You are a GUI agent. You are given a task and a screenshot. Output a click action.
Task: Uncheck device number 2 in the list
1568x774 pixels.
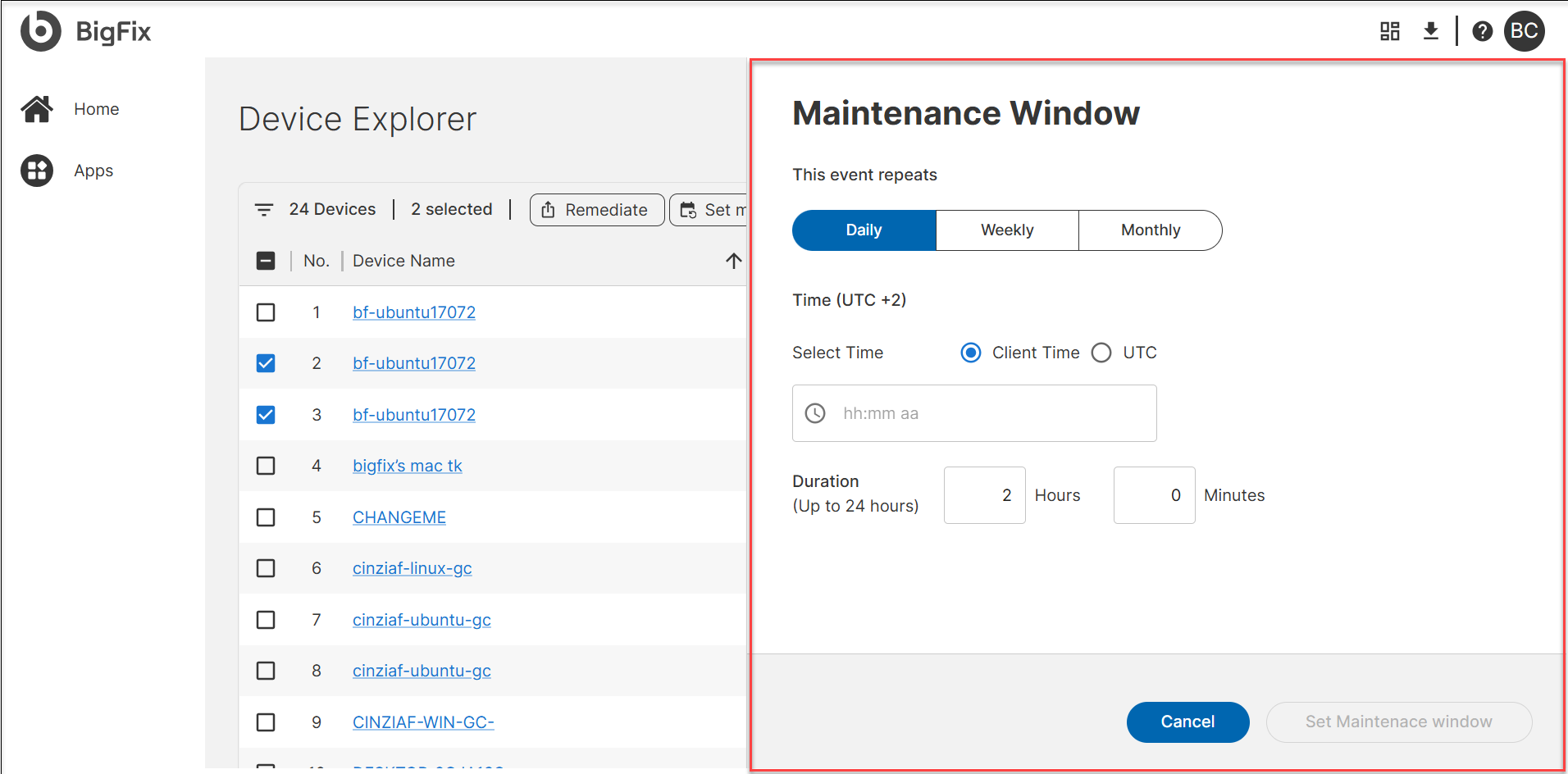click(266, 362)
